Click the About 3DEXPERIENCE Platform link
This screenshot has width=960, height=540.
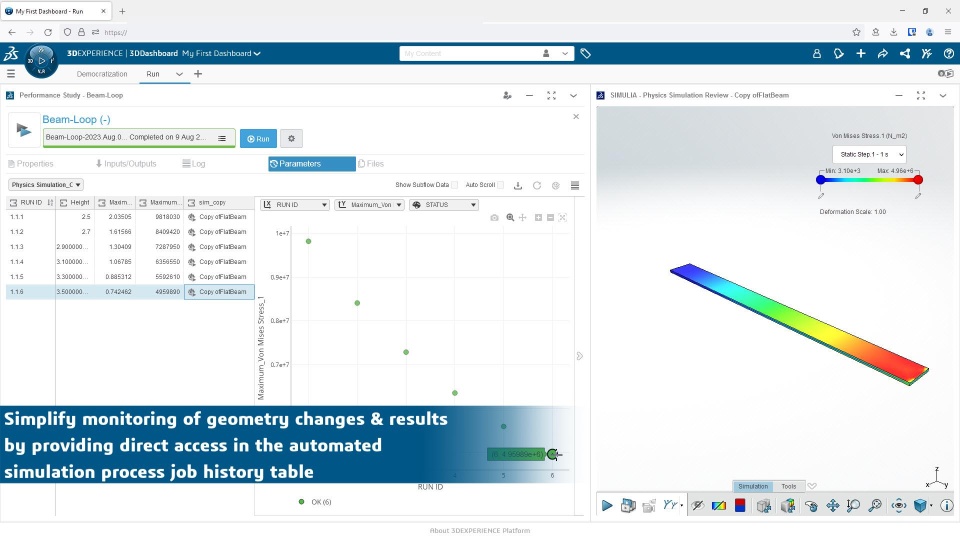pos(480,531)
